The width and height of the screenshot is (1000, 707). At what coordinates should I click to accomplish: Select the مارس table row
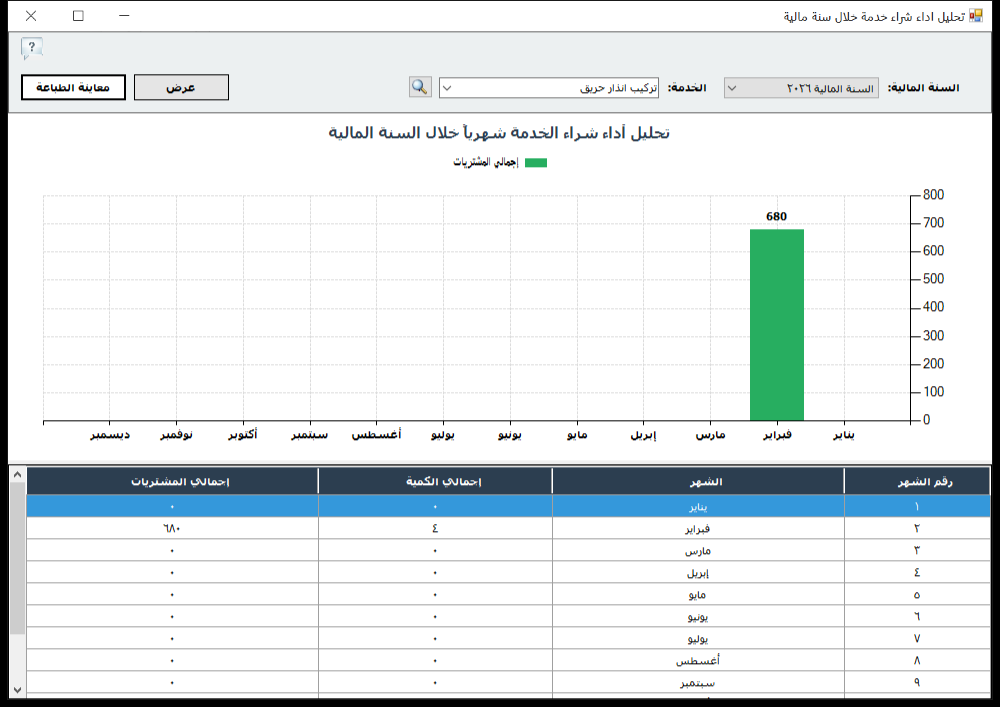pos(508,550)
